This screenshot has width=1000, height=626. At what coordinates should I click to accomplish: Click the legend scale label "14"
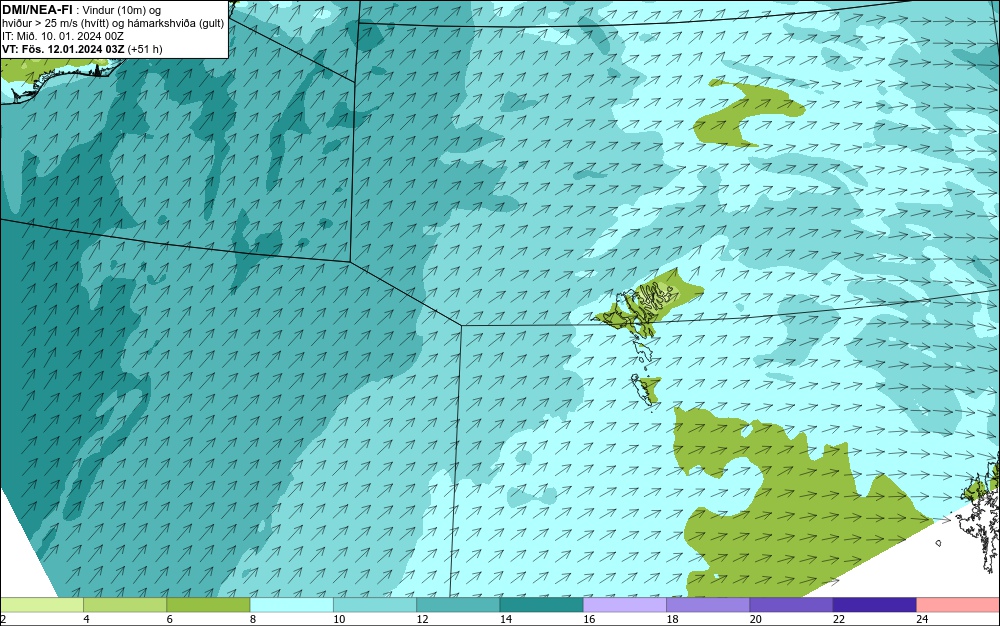(x=506, y=619)
